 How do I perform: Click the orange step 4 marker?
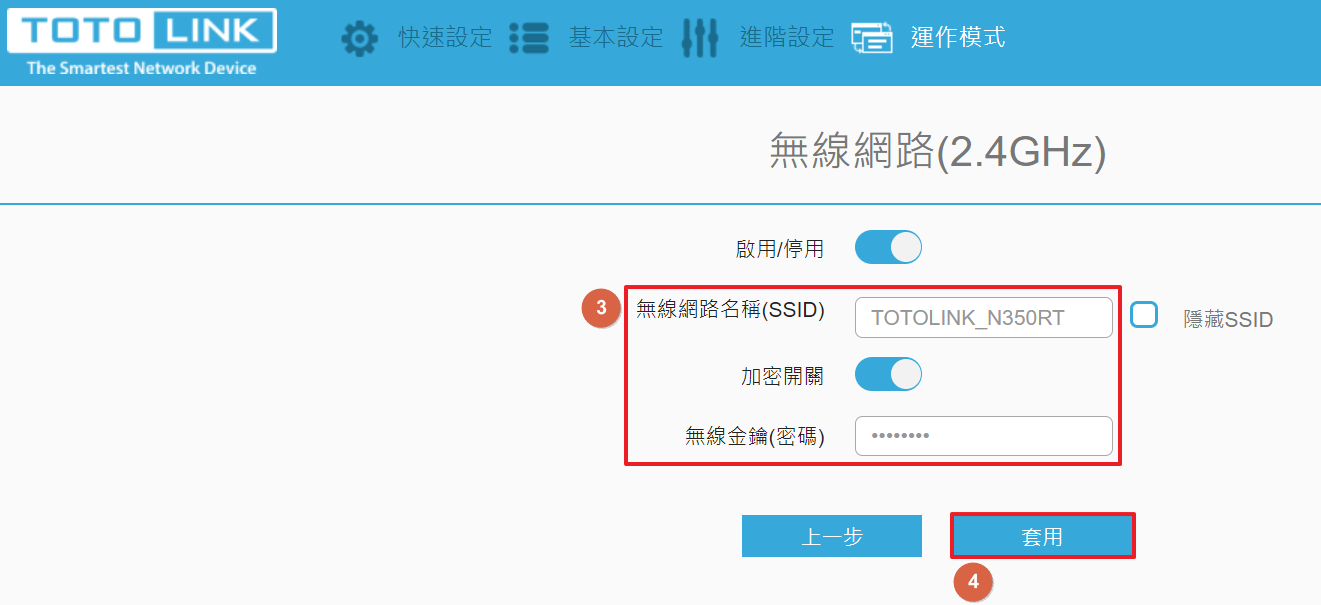click(x=973, y=582)
